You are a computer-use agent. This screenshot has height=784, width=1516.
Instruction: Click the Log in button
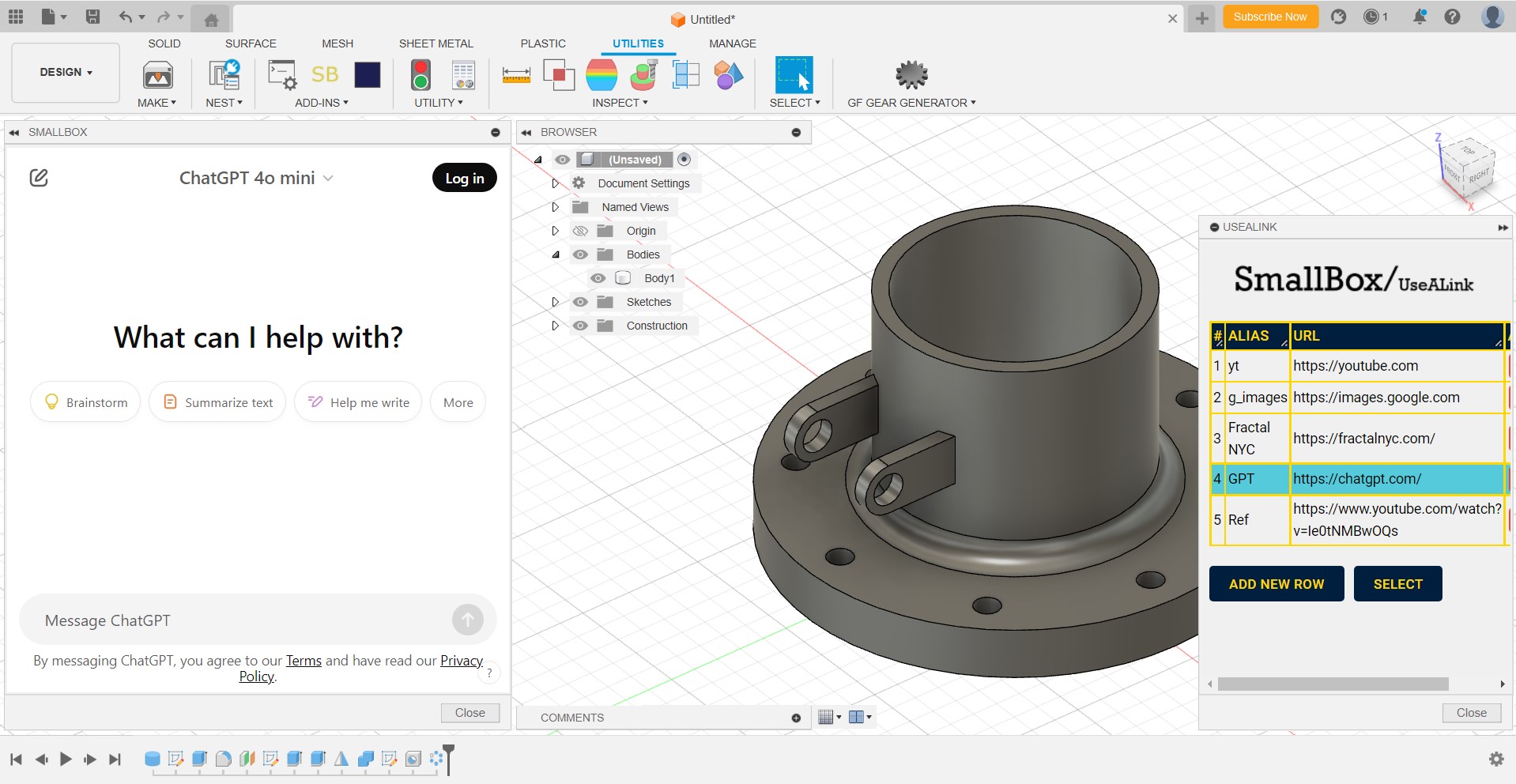click(x=464, y=178)
